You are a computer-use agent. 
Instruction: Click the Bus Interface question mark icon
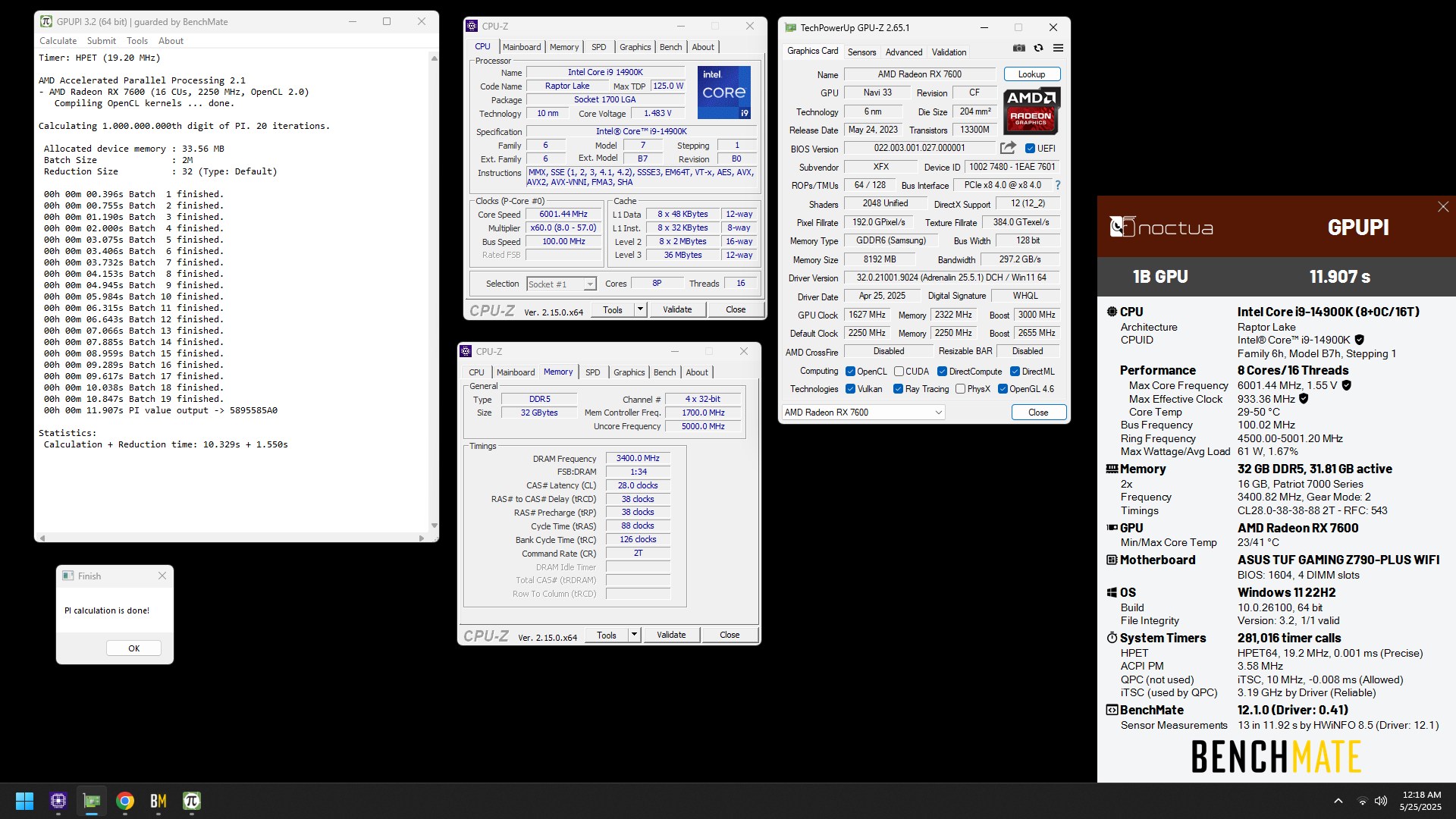tap(1057, 185)
